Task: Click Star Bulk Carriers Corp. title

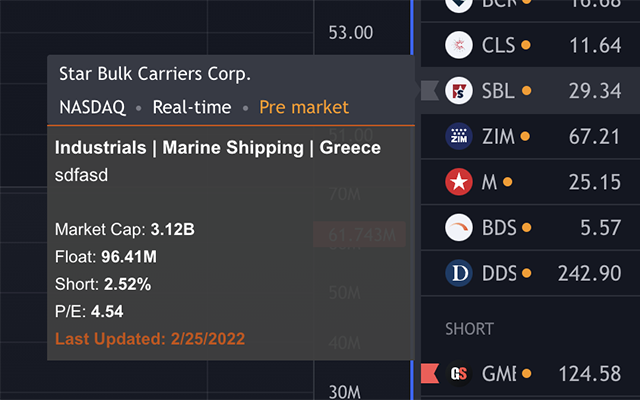Action: point(155,74)
